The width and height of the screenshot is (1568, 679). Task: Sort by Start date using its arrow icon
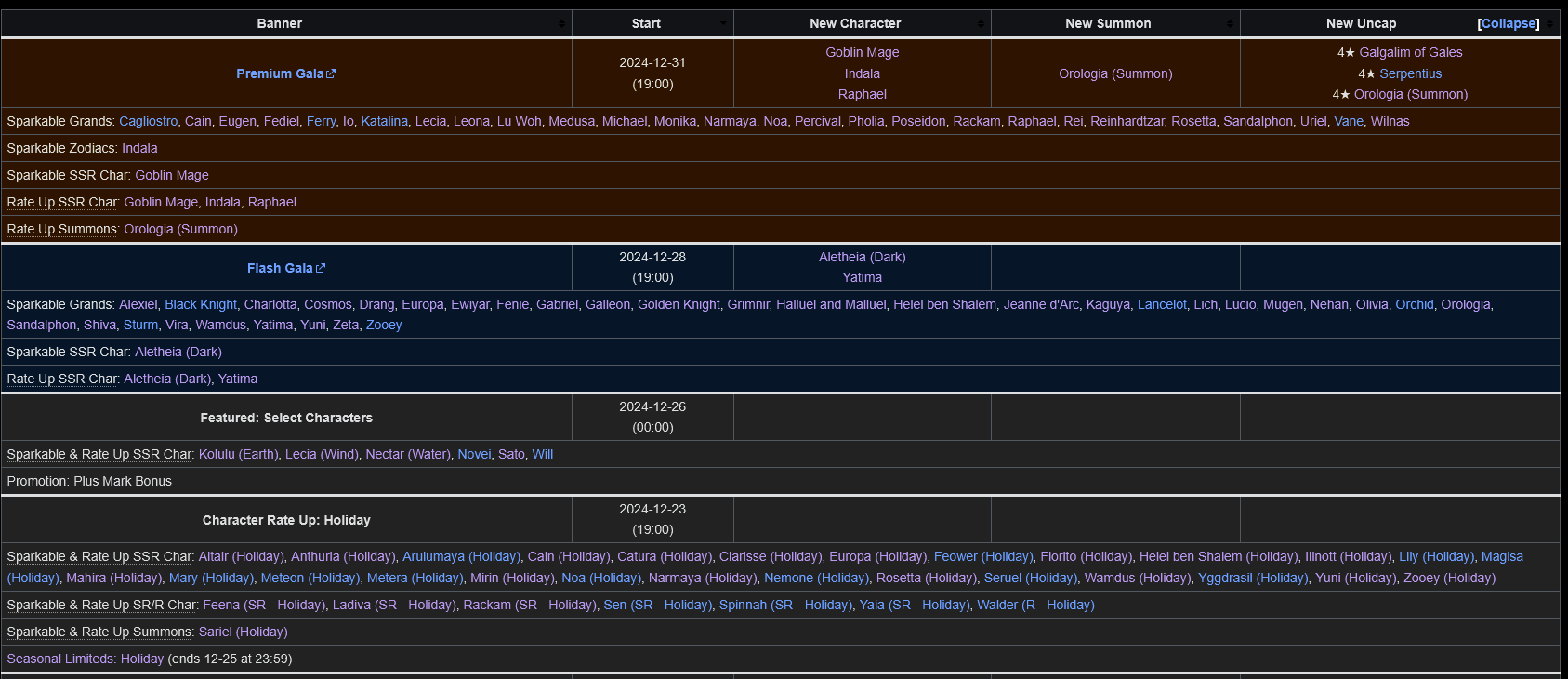[723, 24]
